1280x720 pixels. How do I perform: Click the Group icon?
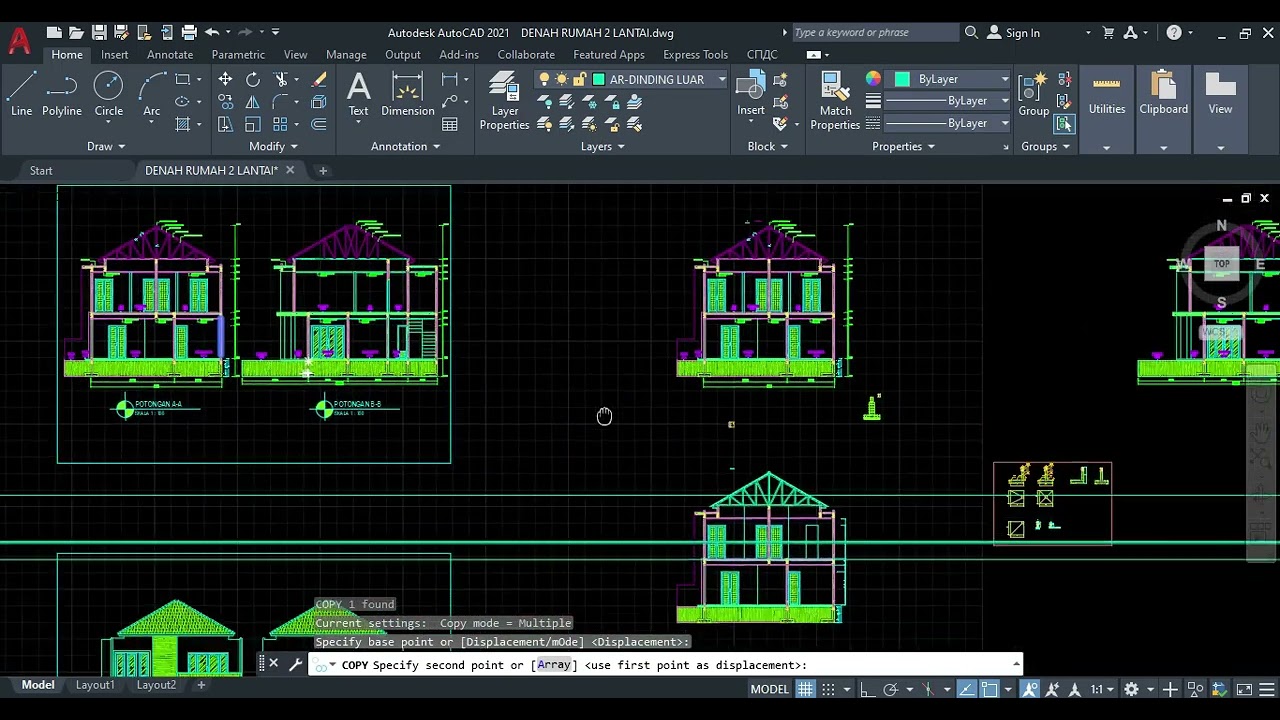(x=1034, y=95)
